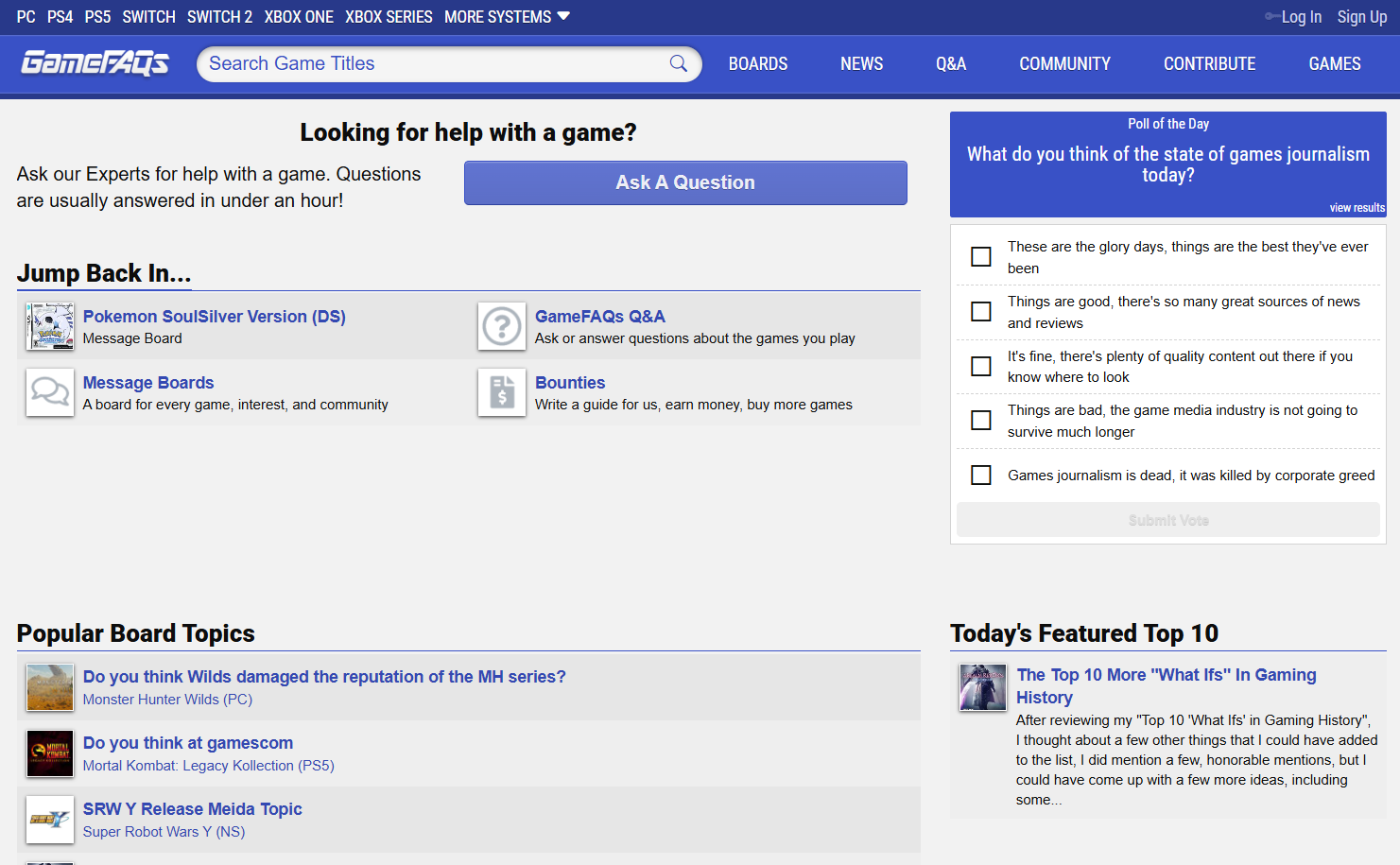1400x865 pixels.
Task: Check 'It's fine, there's plenty' poll option
Action: click(981, 367)
